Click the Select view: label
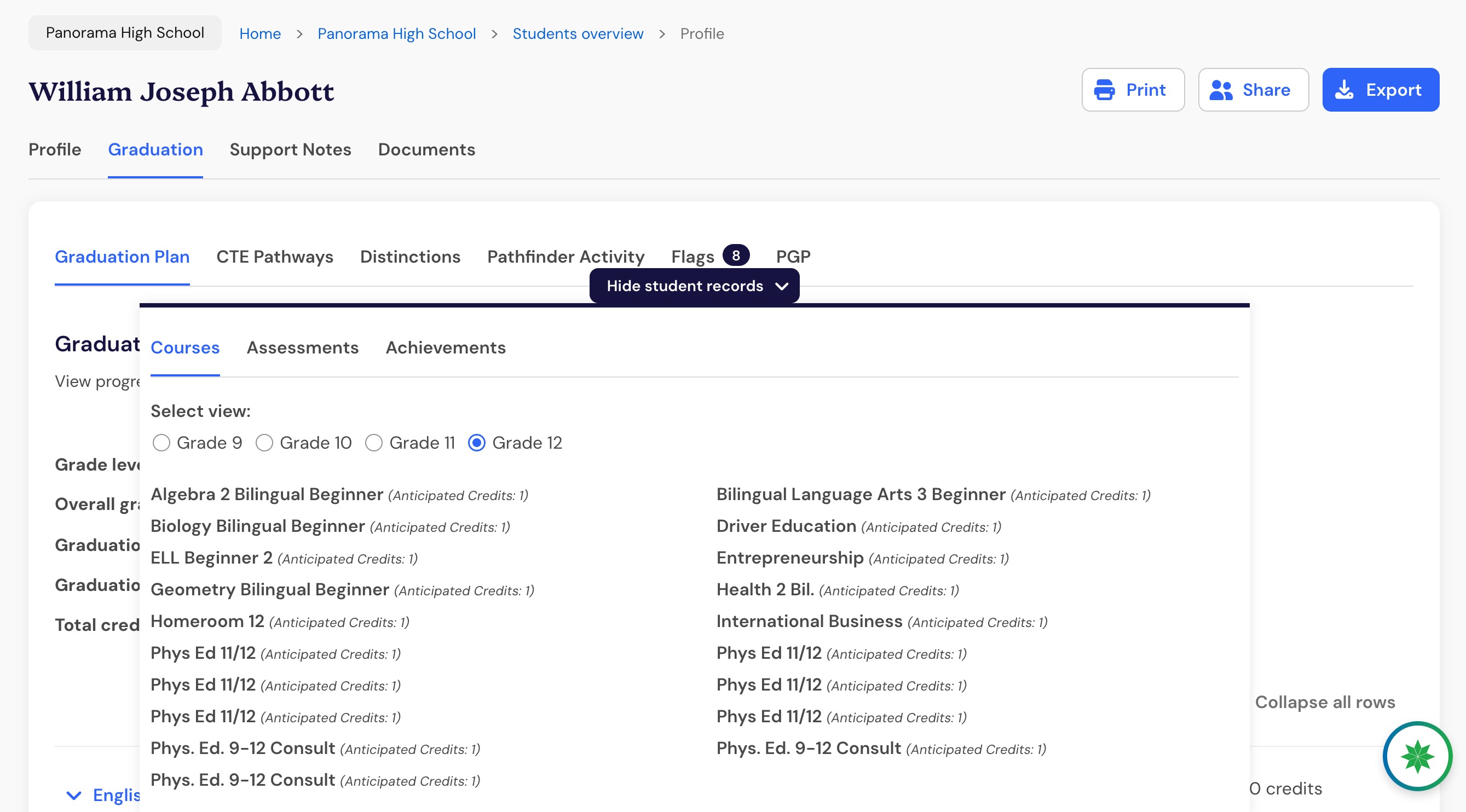The height and width of the screenshot is (812, 1466). click(200, 411)
